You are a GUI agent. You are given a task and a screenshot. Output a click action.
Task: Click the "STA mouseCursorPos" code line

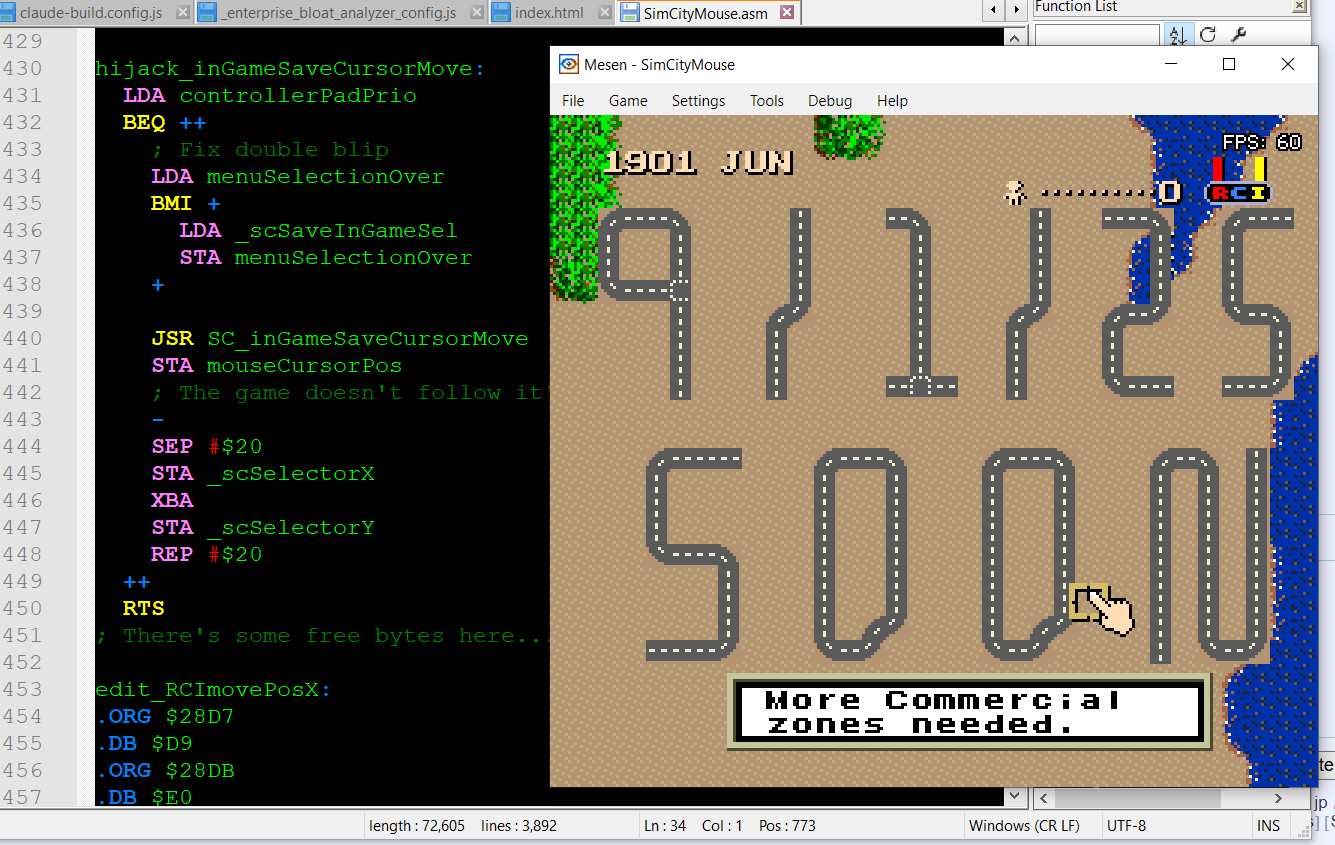pos(277,366)
